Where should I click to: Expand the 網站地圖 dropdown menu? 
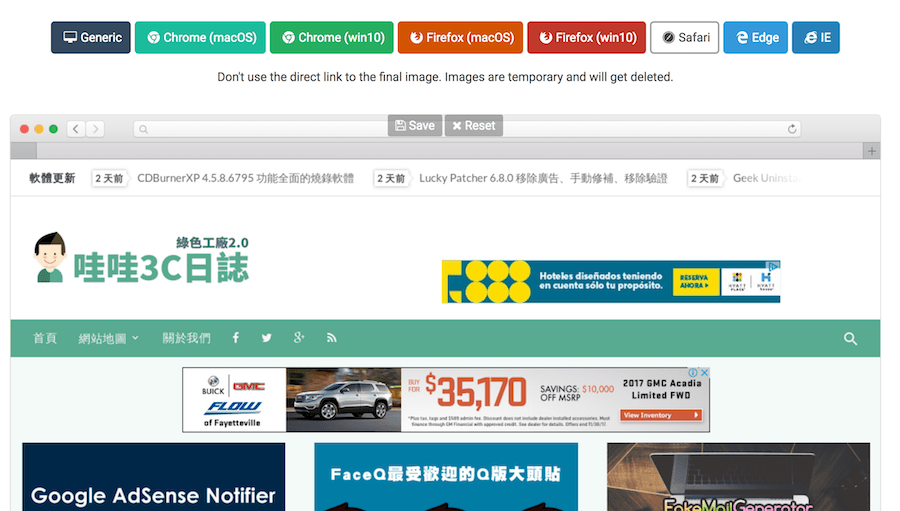[108, 338]
